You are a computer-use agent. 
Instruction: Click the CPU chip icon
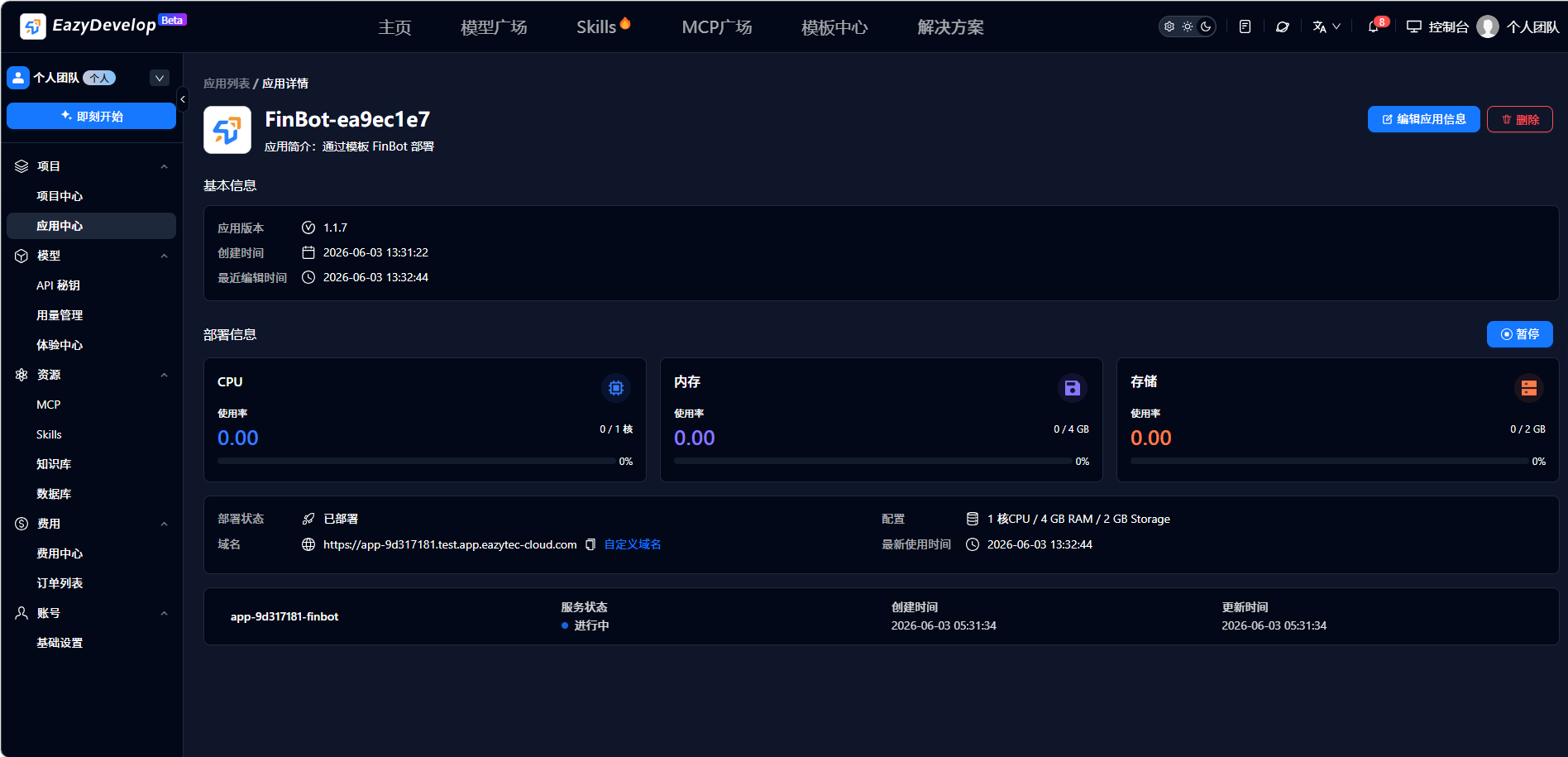pos(616,387)
